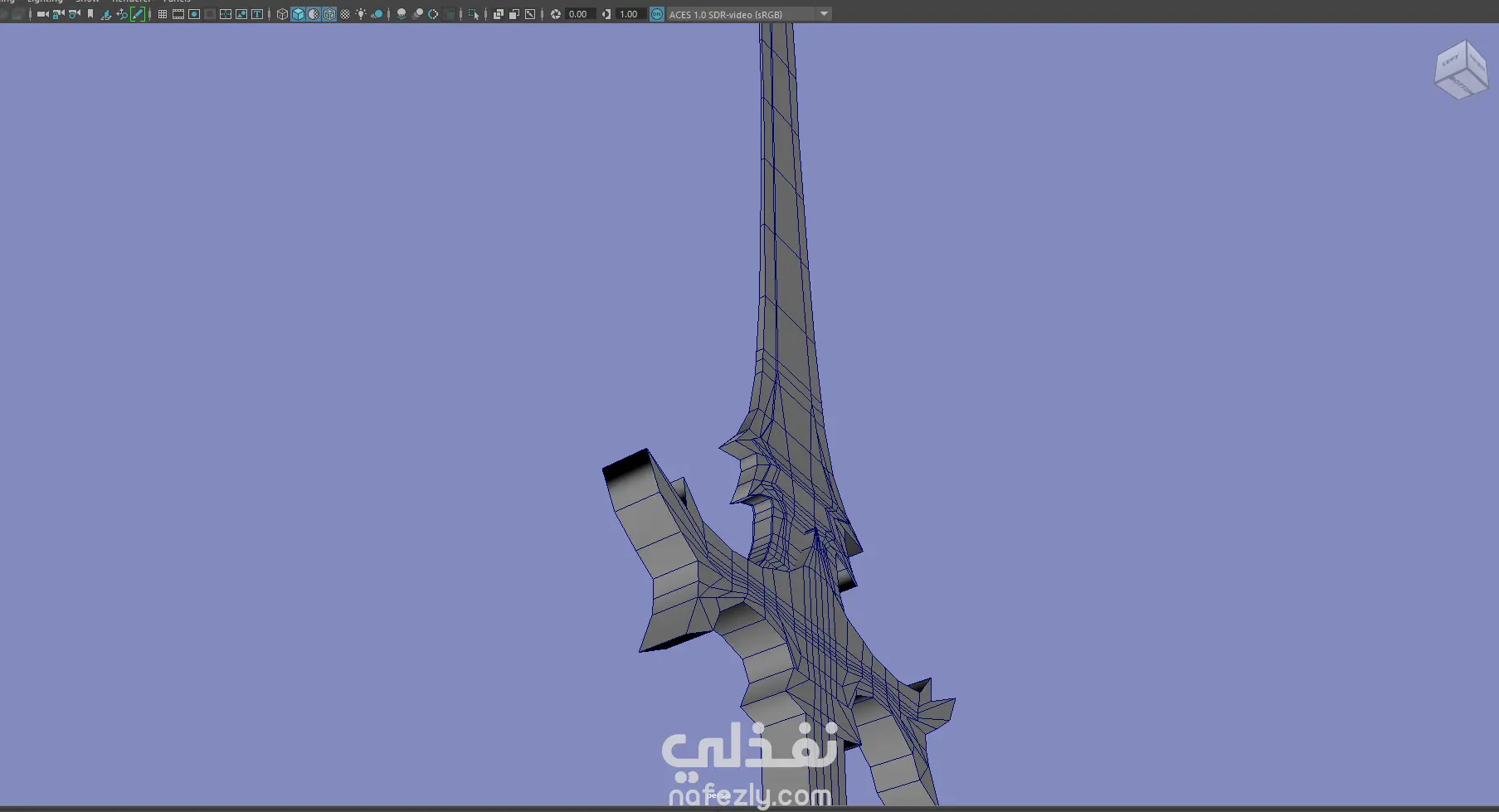Toggle the Isolate Select icon
Viewport: 1499px width, 812px height.
coord(474,14)
